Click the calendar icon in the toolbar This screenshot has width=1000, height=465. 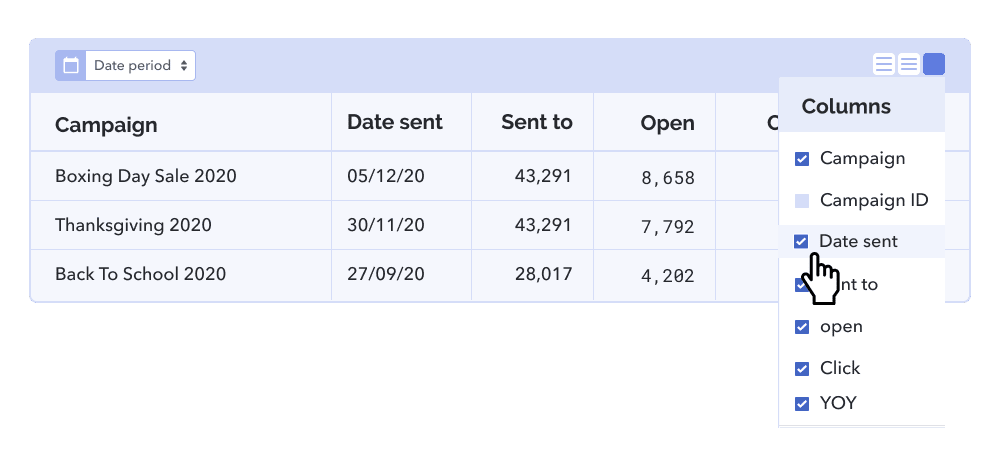71,66
